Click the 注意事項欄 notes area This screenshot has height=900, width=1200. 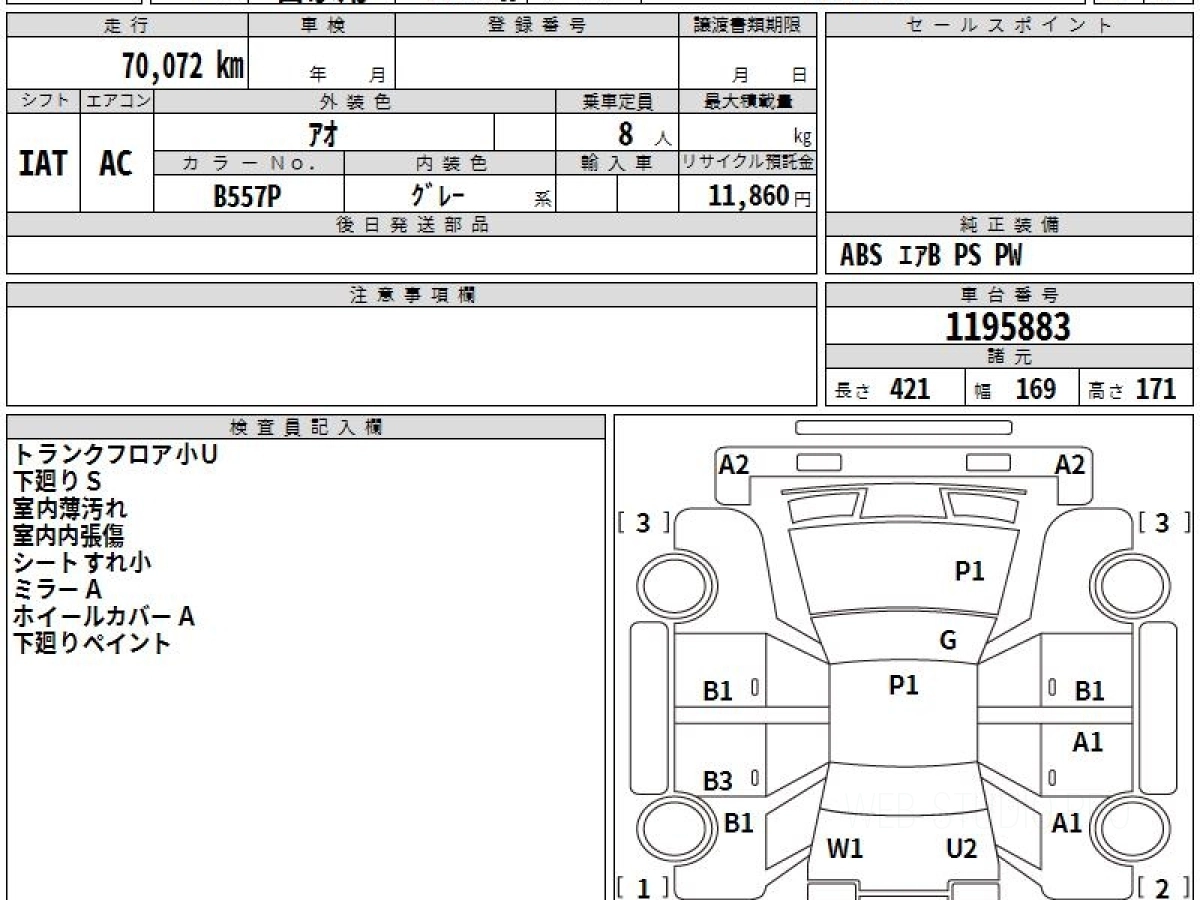point(411,356)
